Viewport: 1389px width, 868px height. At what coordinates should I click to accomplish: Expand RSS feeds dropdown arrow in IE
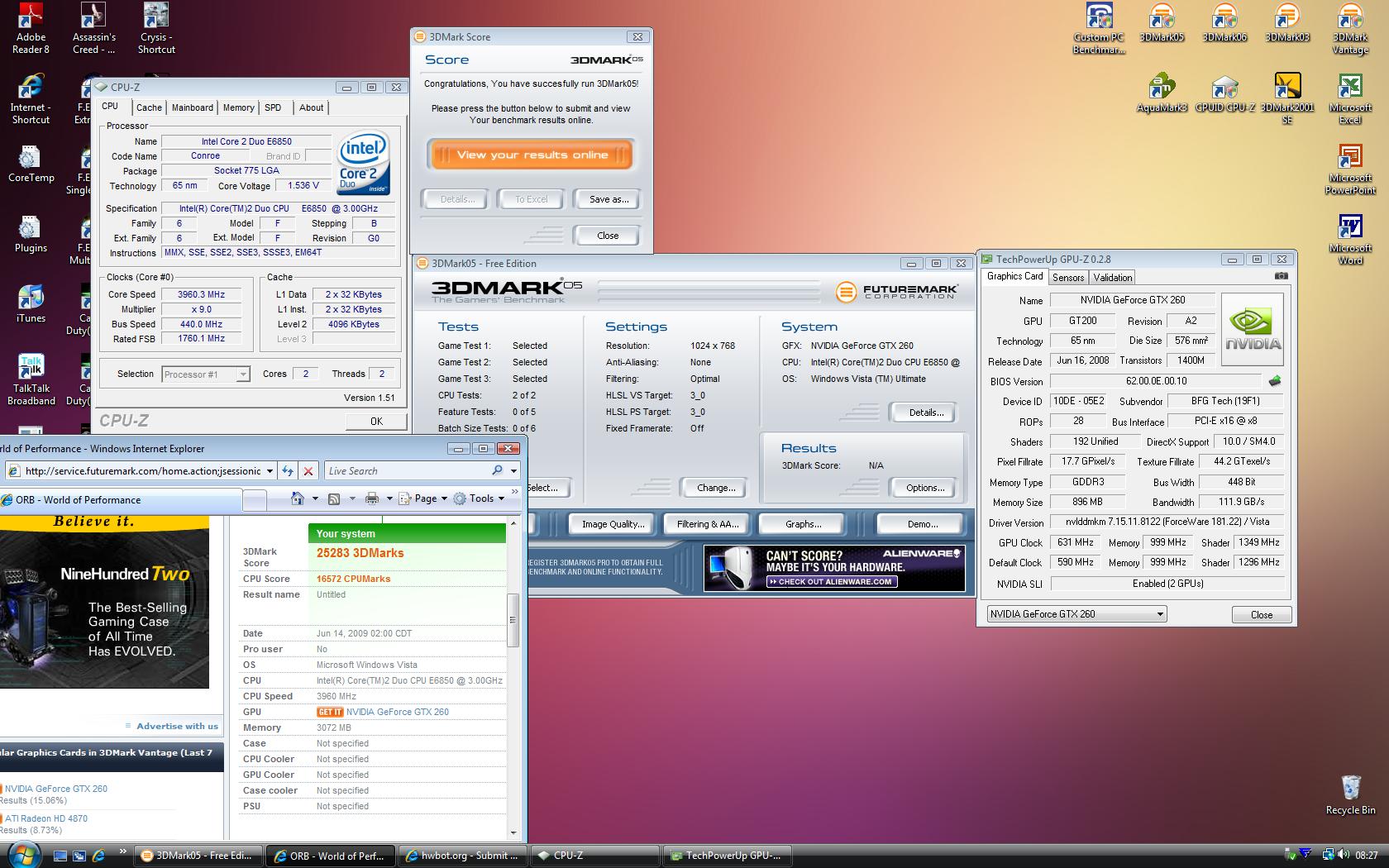click(x=351, y=498)
